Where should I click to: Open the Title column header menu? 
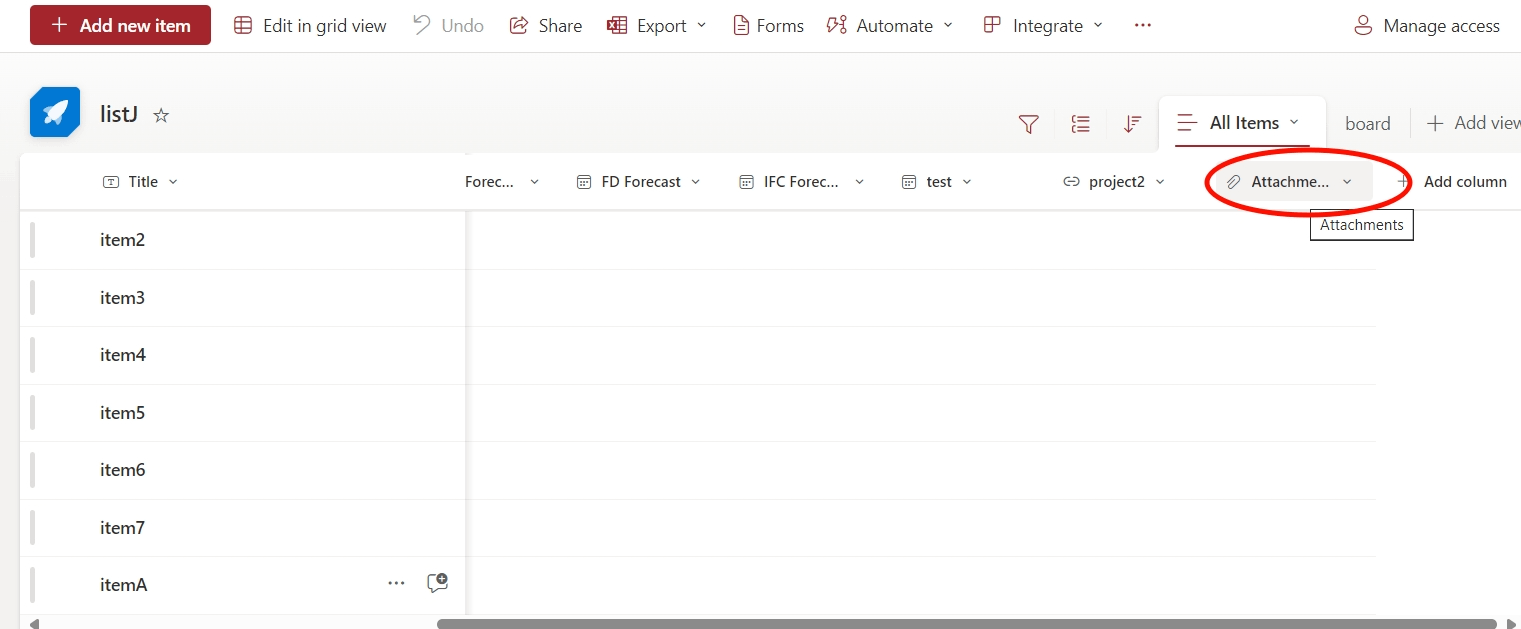141,182
